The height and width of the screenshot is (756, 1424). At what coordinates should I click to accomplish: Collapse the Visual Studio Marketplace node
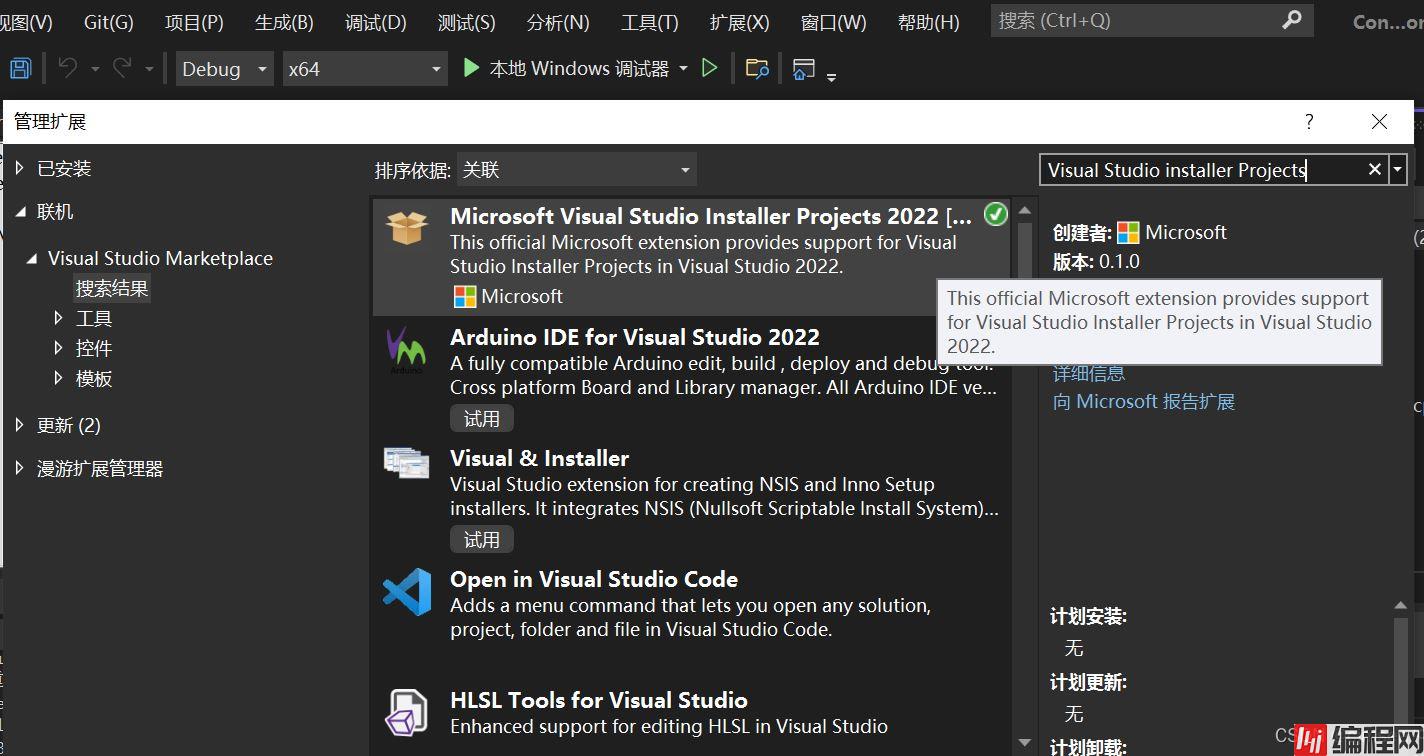click(32, 258)
